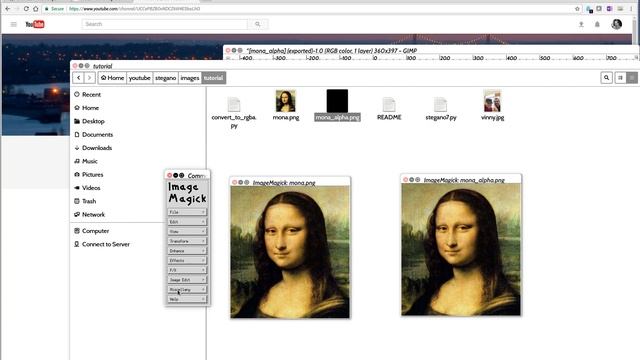The image size is (640, 360).
Task: Go forward in the file manager
Action: pos(89,78)
